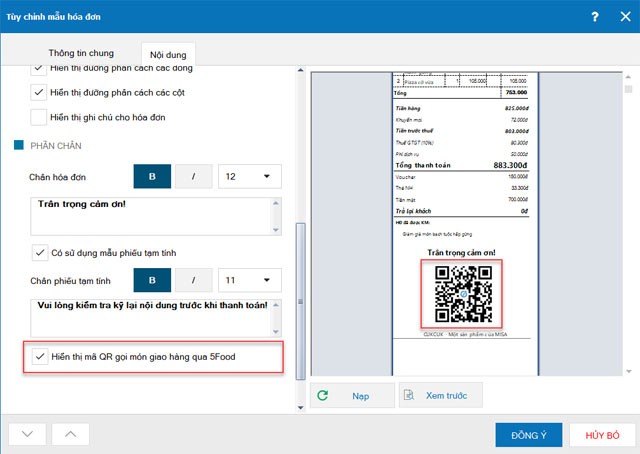The image size is (640, 454).
Task: Click the down arrow navigation button
Action: (x=27, y=434)
